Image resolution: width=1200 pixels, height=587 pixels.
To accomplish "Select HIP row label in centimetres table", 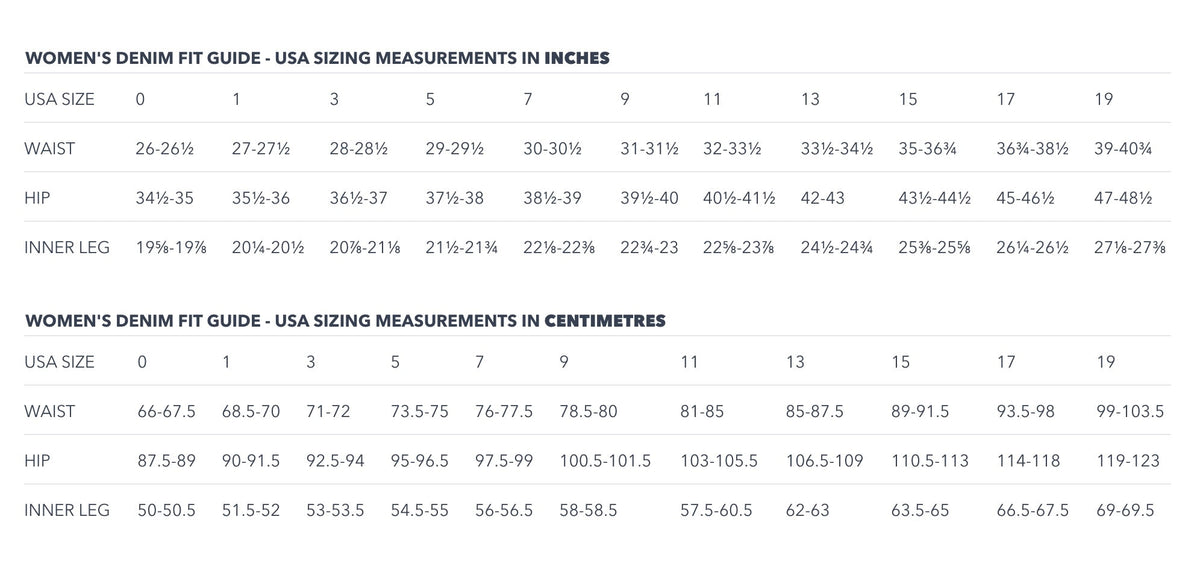I will pos(38,461).
